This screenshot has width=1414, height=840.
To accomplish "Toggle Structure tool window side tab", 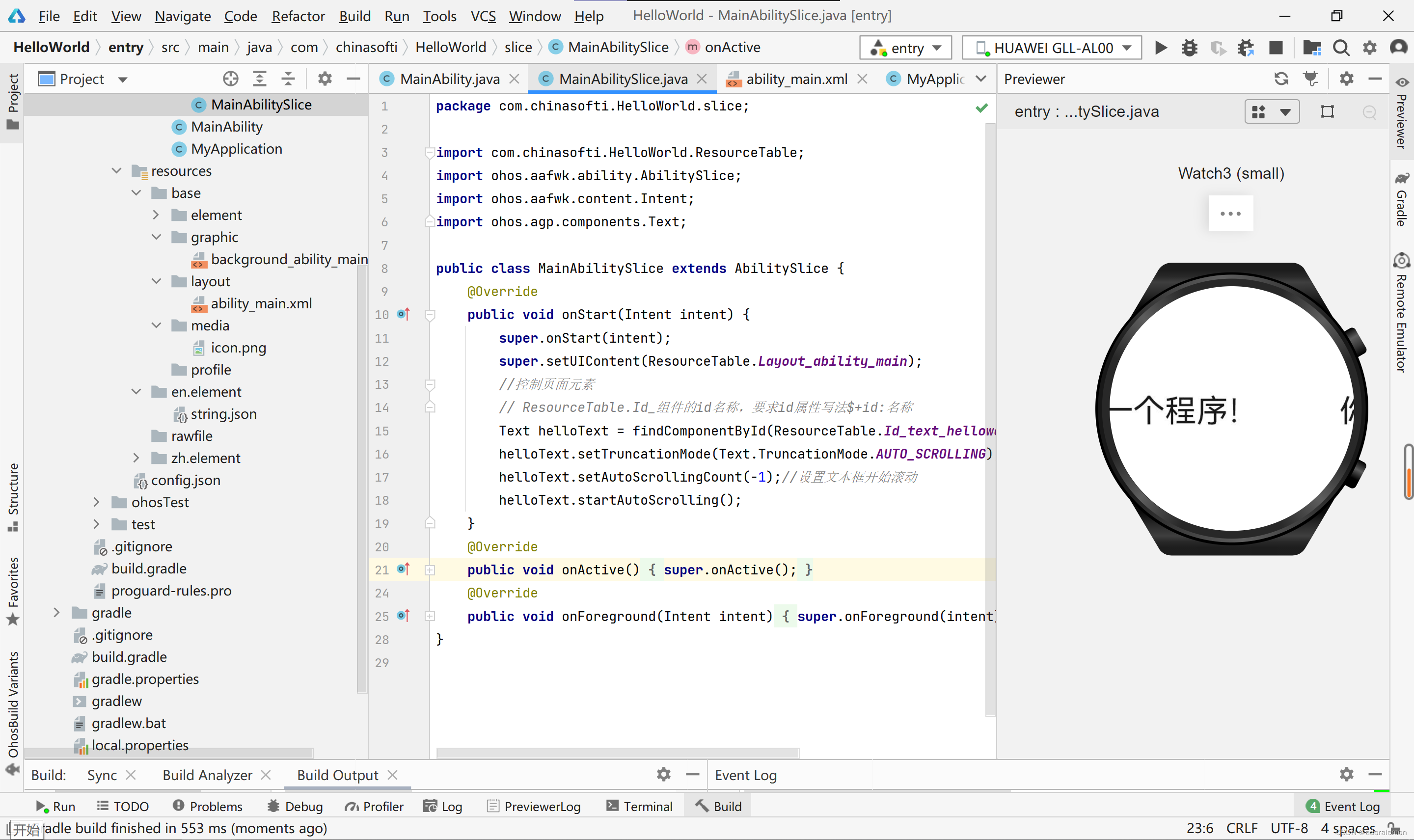I will tap(12, 497).
